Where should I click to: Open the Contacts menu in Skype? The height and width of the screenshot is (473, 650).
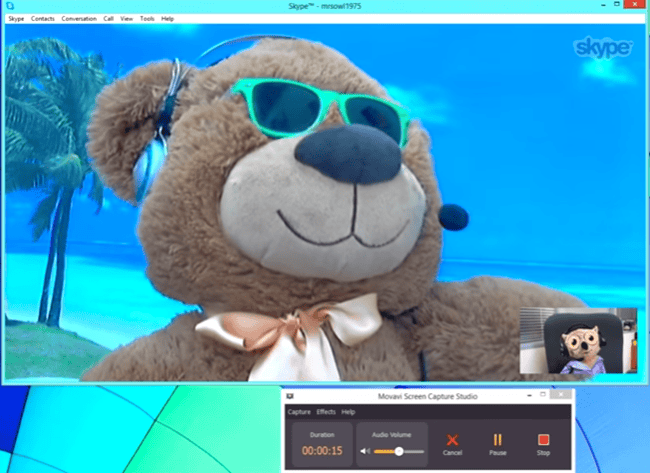(x=43, y=19)
